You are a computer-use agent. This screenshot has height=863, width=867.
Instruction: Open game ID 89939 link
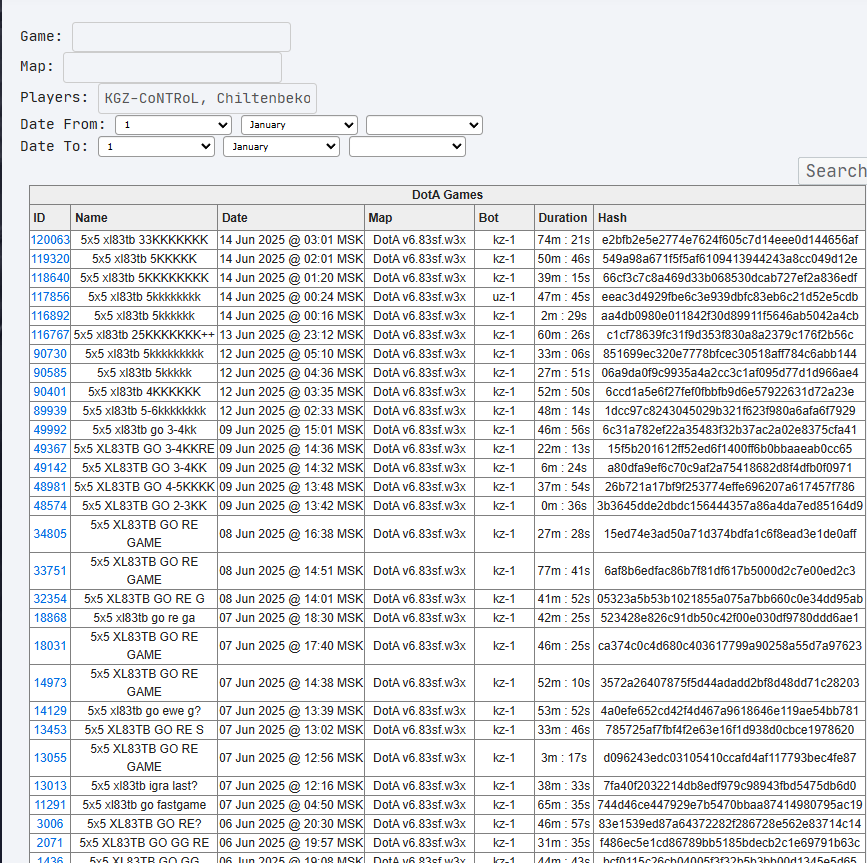click(50, 411)
